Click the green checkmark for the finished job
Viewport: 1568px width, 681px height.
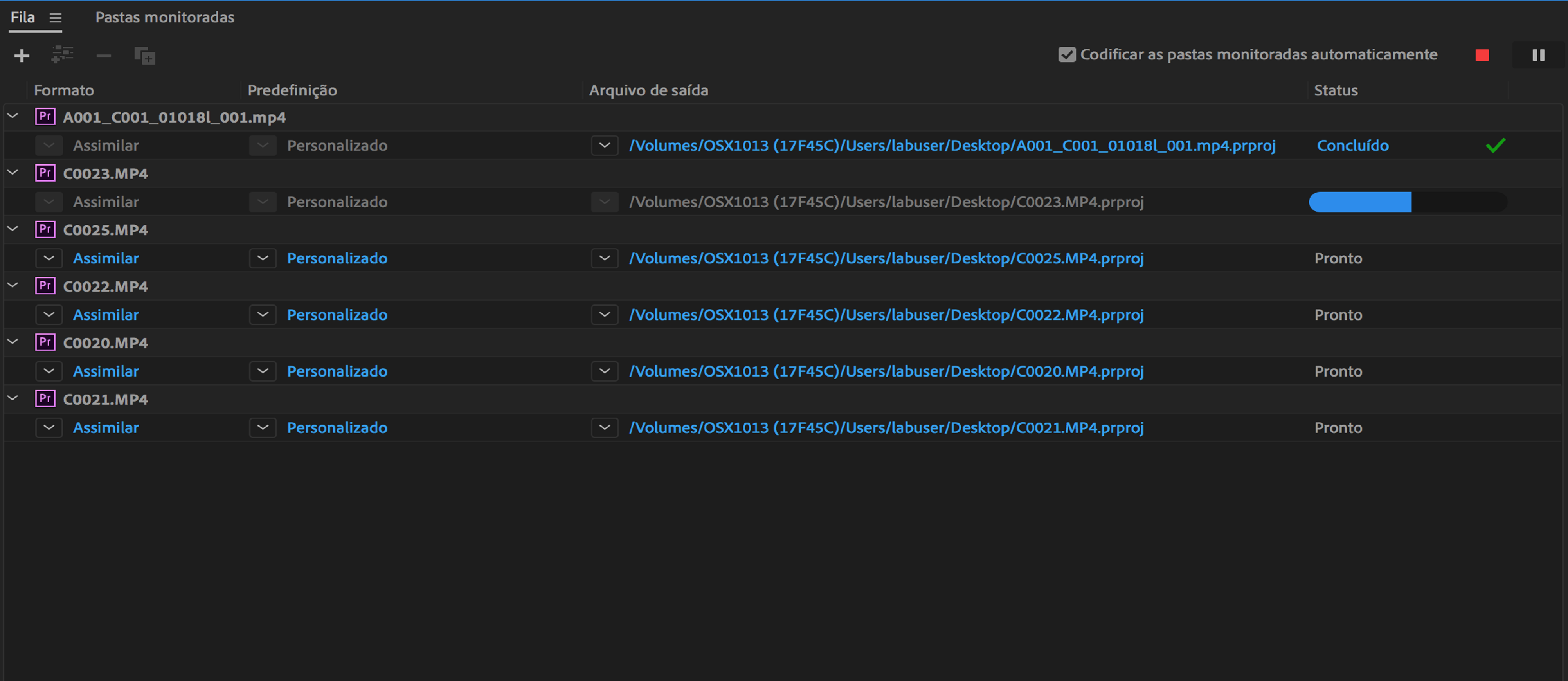pyautogui.click(x=1495, y=146)
